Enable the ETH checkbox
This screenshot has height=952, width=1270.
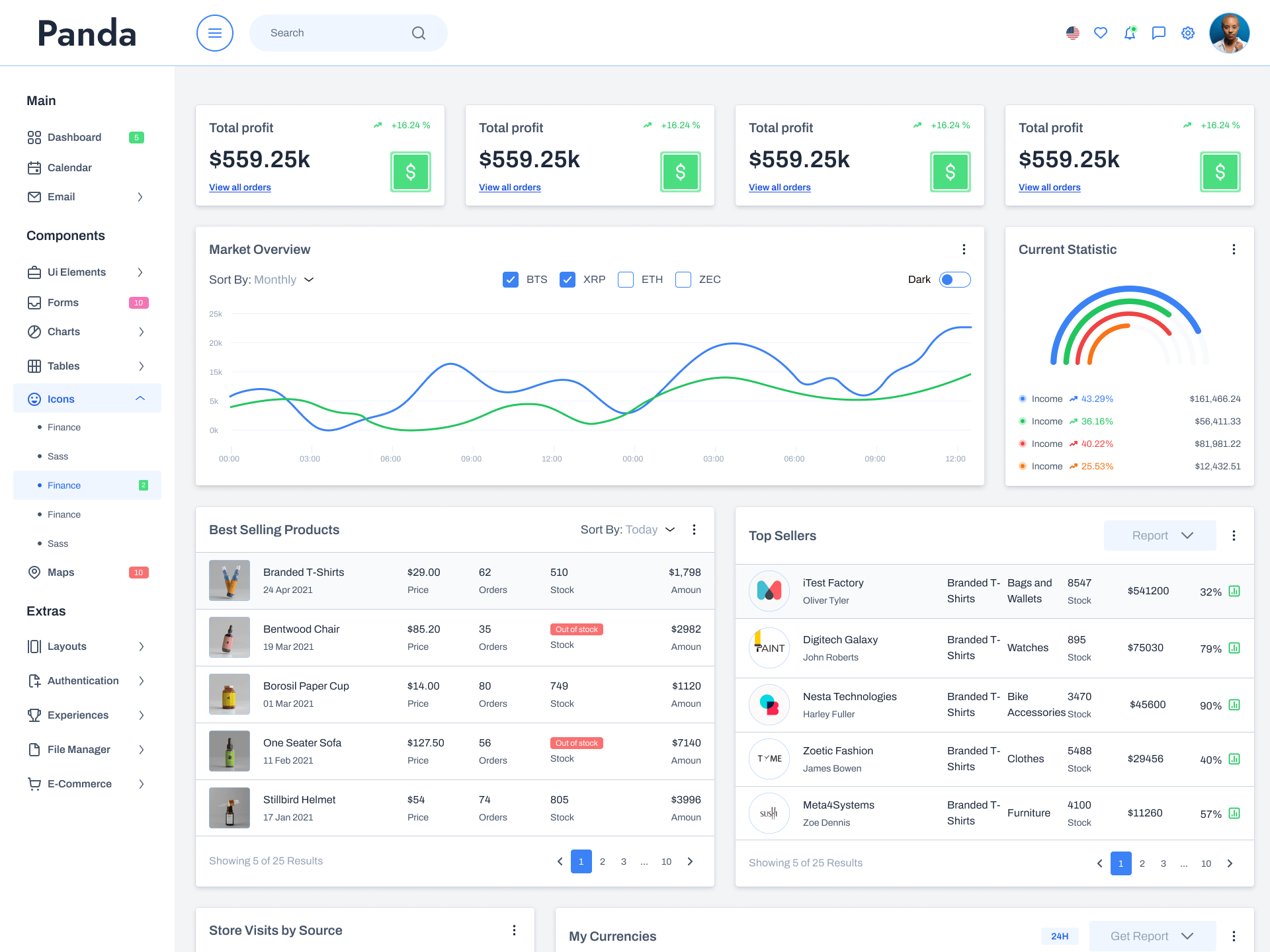point(625,279)
